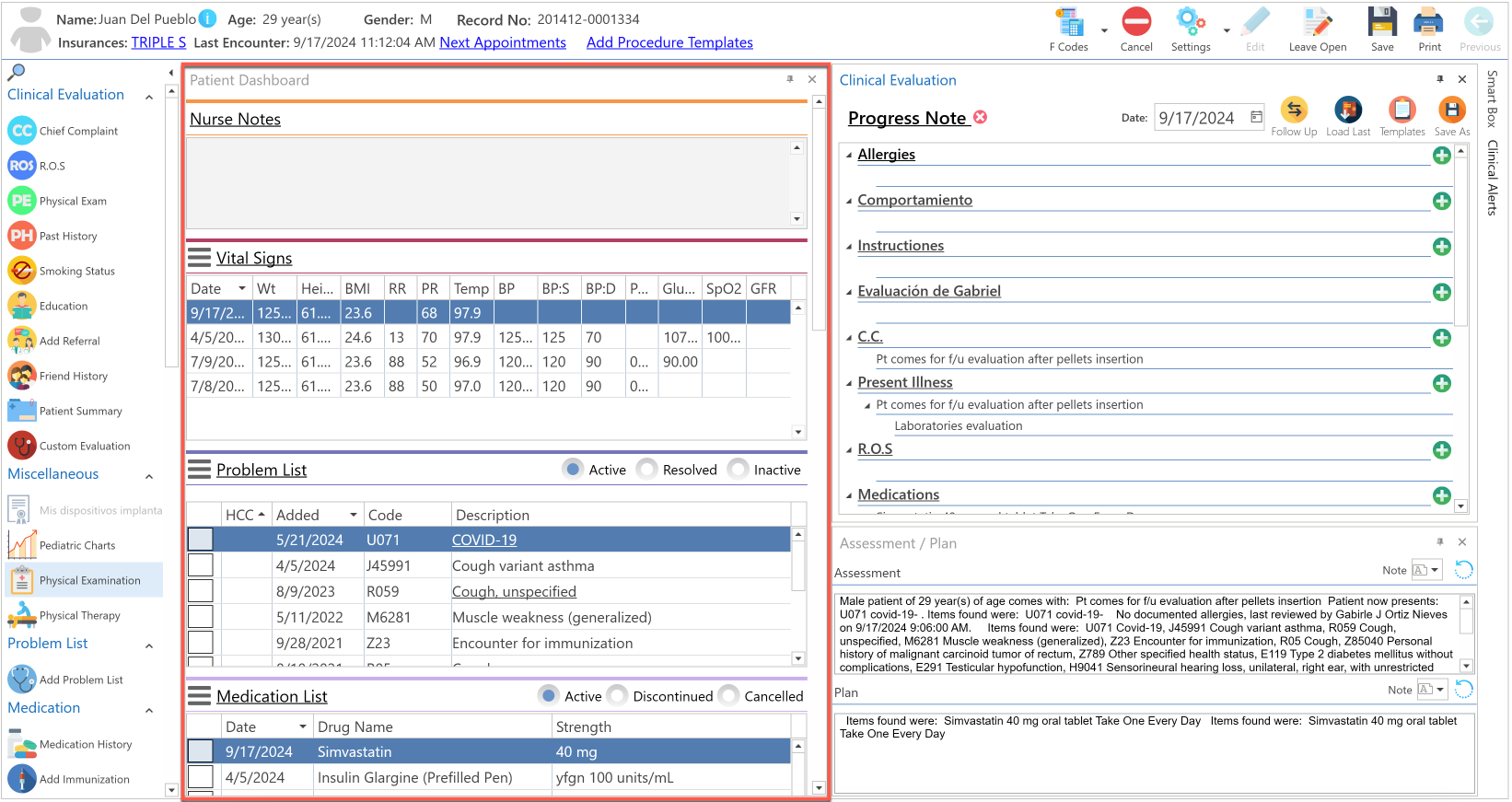Open the progress note date picker

[x=1256, y=117]
